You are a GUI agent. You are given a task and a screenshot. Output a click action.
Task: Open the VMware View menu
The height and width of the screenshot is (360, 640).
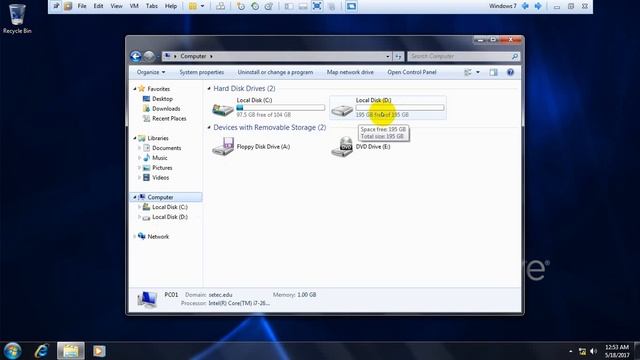point(116,6)
